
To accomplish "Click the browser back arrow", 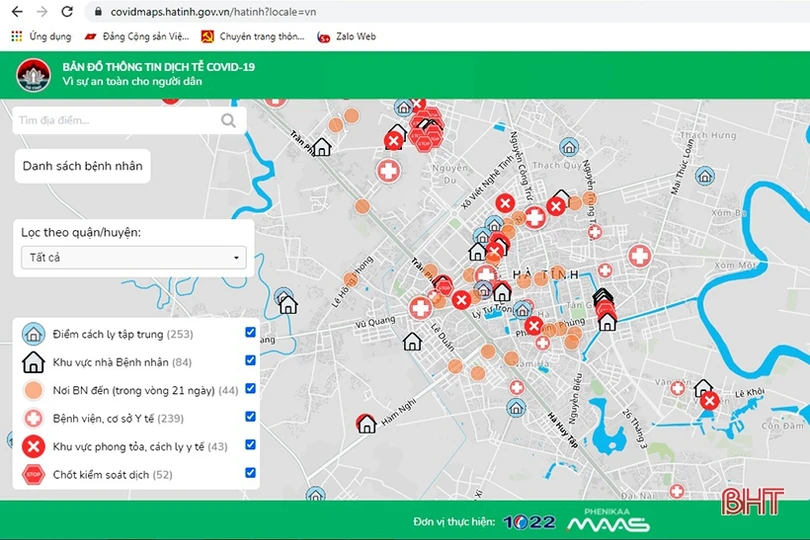I will click(16, 12).
